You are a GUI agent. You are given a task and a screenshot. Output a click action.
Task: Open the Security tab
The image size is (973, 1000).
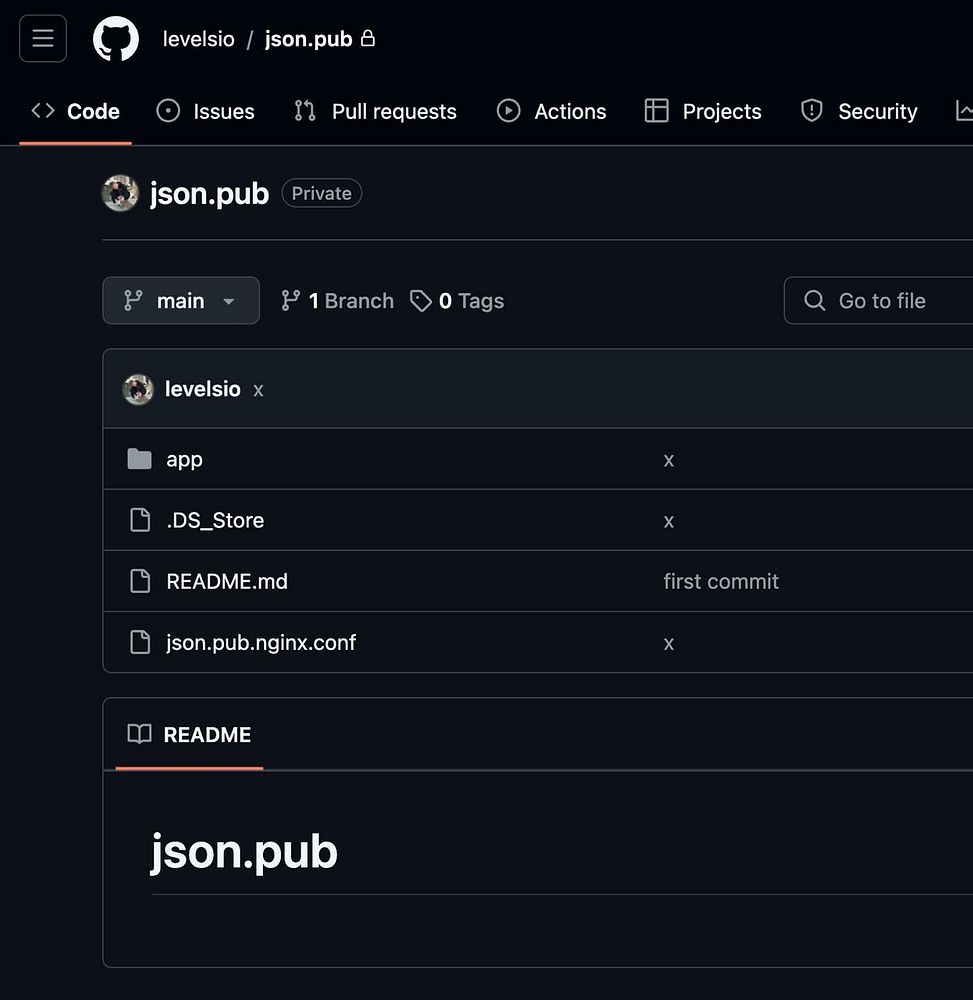click(859, 112)
